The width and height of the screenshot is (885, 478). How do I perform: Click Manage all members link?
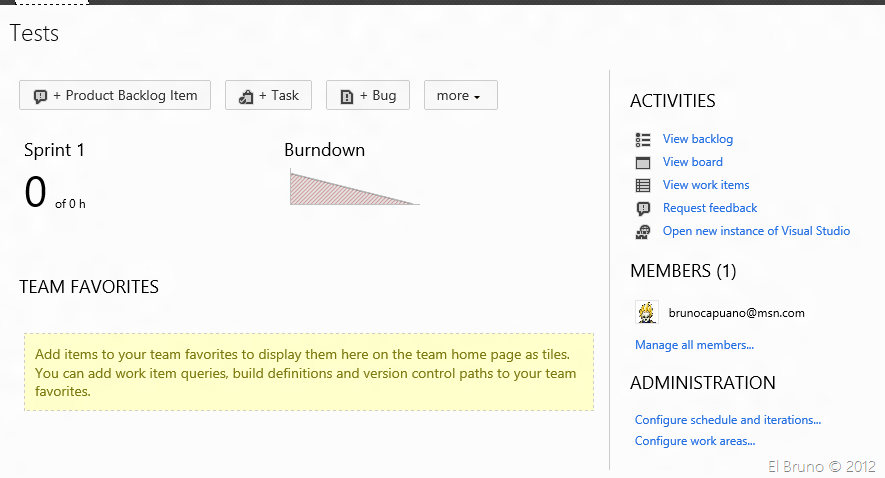pos(694,345)
